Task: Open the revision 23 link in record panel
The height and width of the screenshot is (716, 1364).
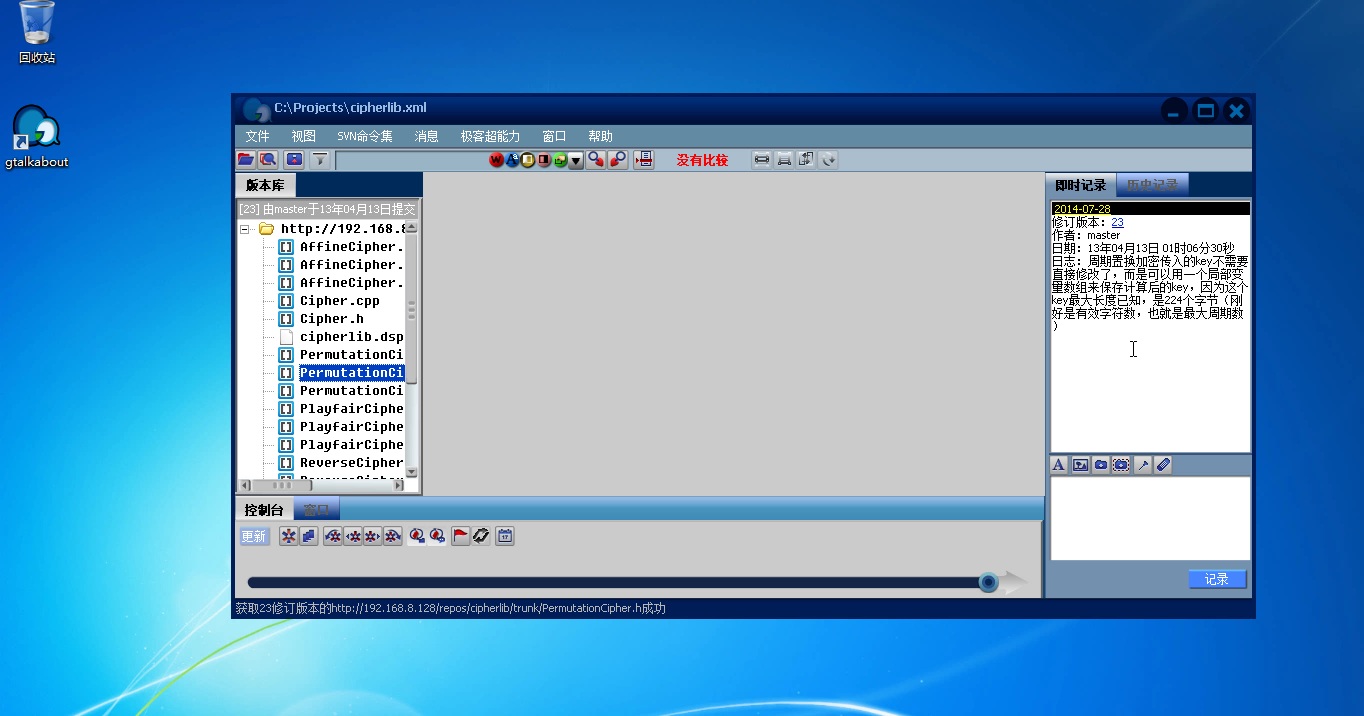Action: 1117,222
